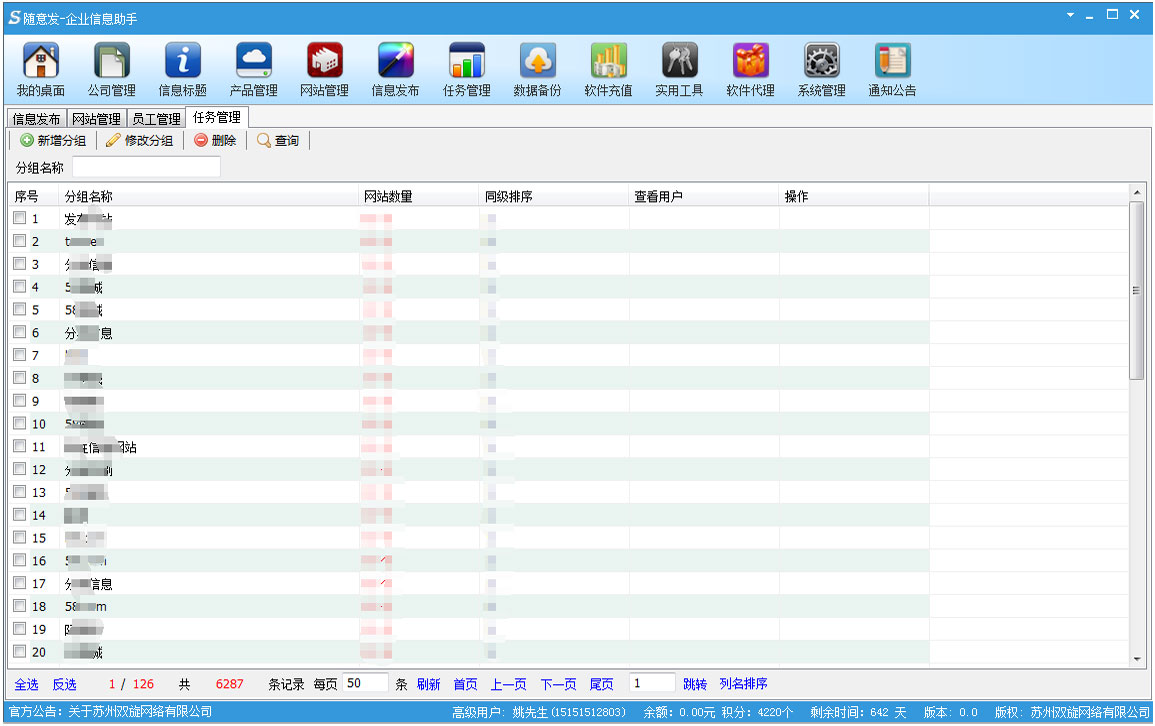Click the 通知公告 notice icon
1155x726 pixels.
[x=892, y=62]
